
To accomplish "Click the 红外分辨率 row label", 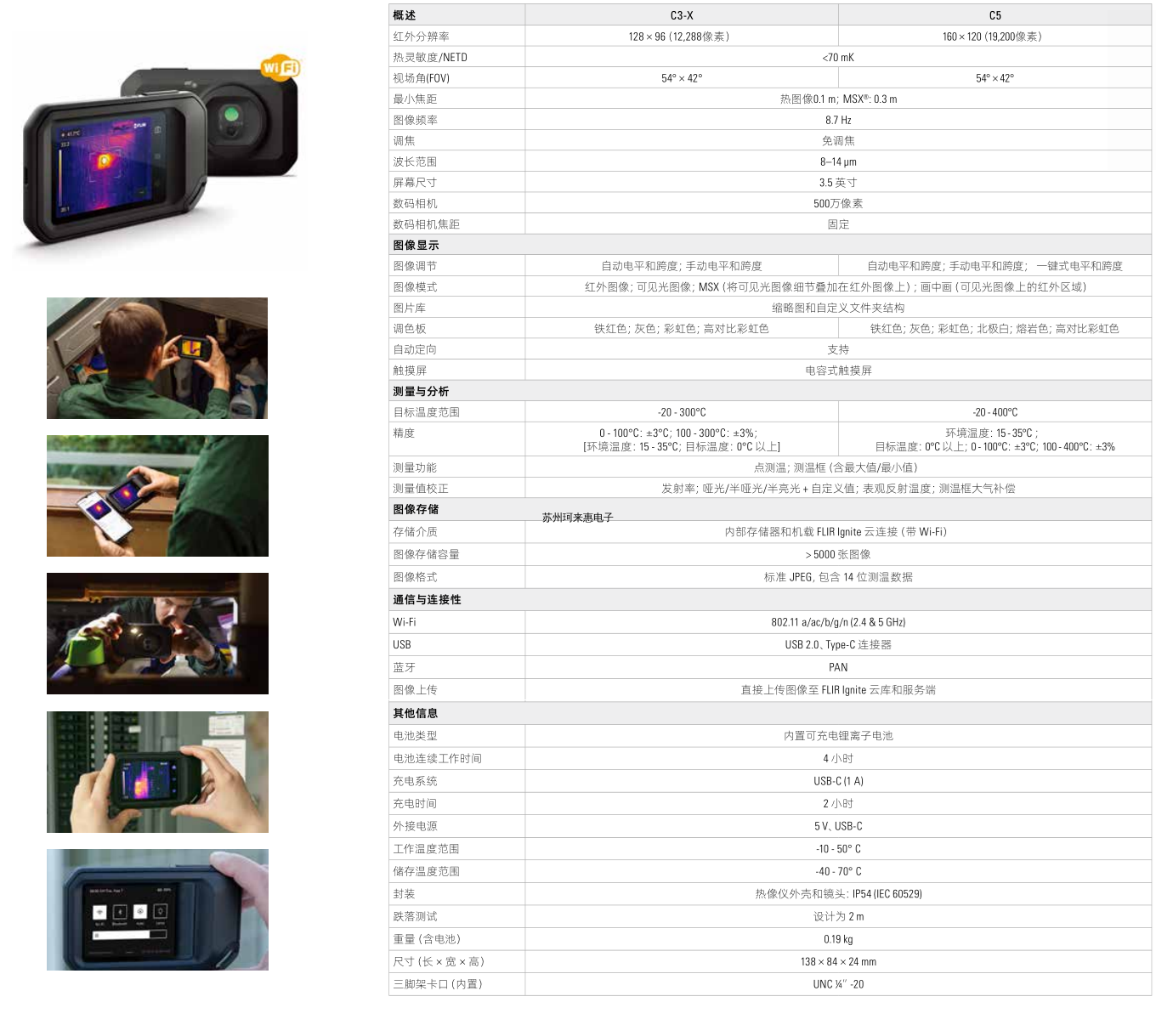I will (x=421, y=37).
